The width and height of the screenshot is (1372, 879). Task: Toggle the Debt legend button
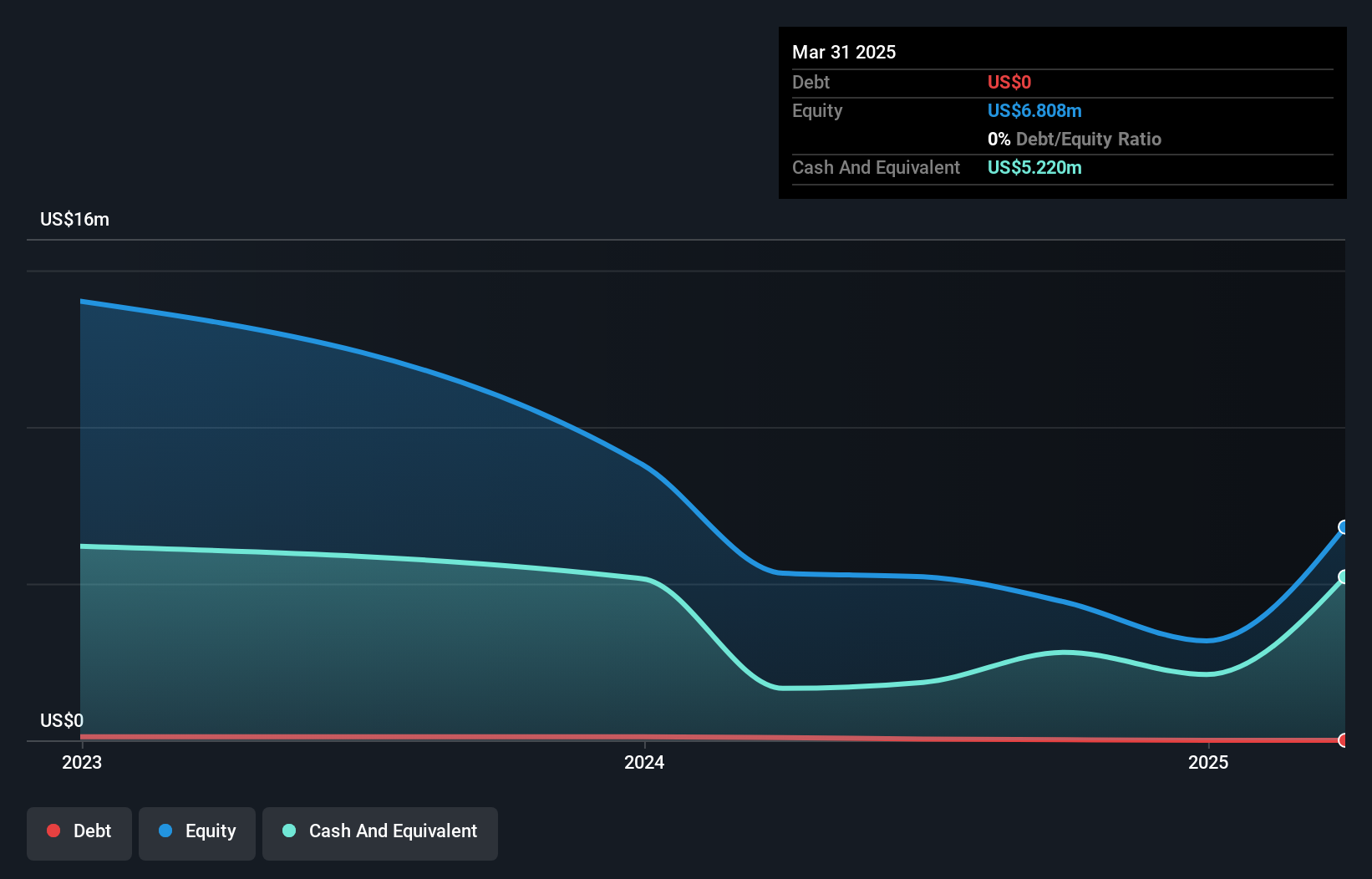click(79, 833)
